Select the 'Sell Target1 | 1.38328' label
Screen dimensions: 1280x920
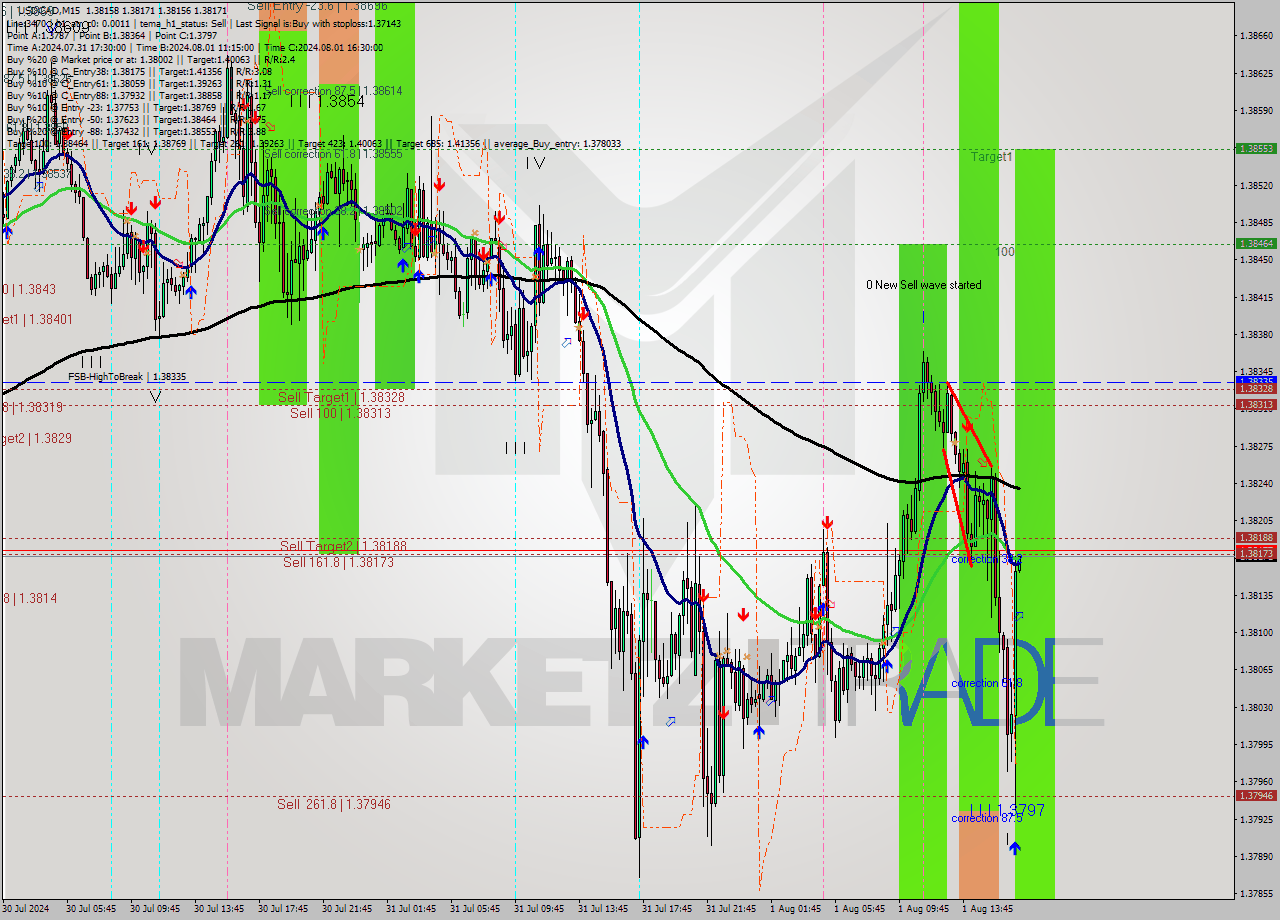click(341, 397)
